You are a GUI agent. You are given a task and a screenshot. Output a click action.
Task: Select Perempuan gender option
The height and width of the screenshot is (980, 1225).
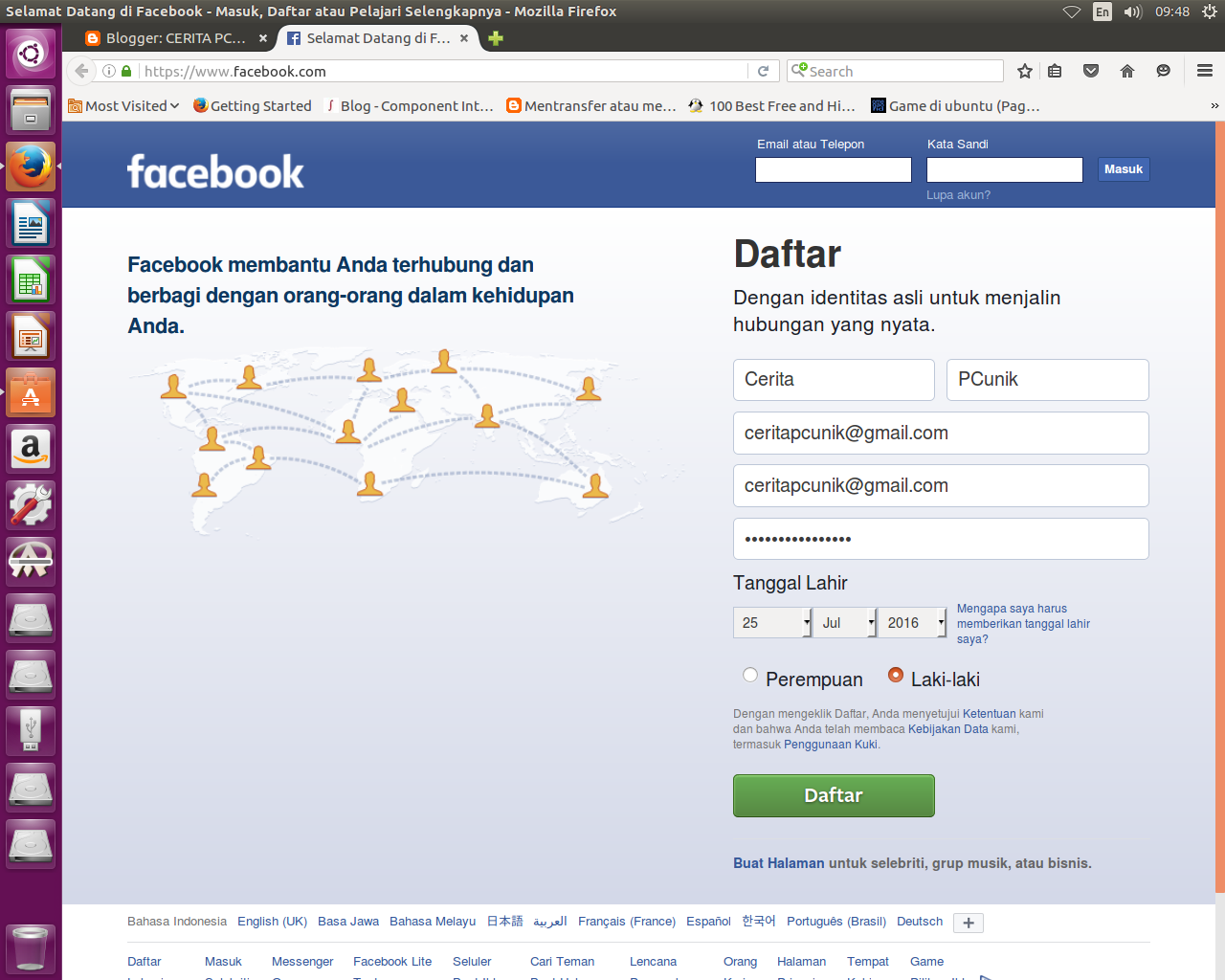(x=750, y=675)
